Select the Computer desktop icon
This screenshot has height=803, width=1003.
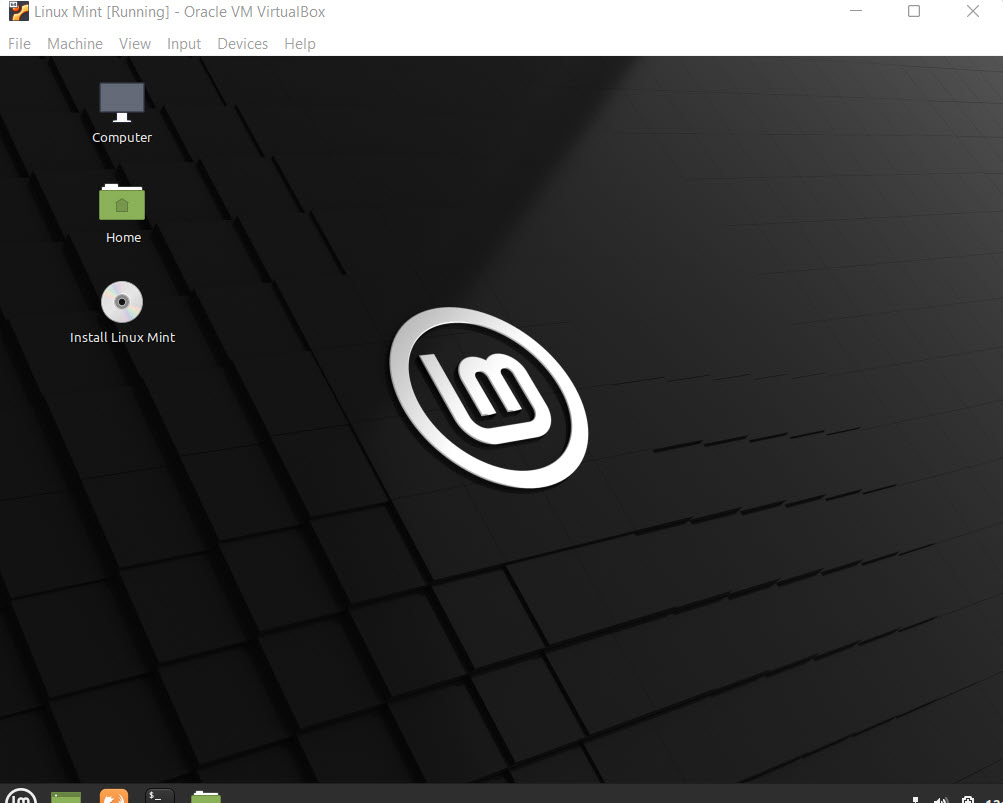[x=122, y=103]
